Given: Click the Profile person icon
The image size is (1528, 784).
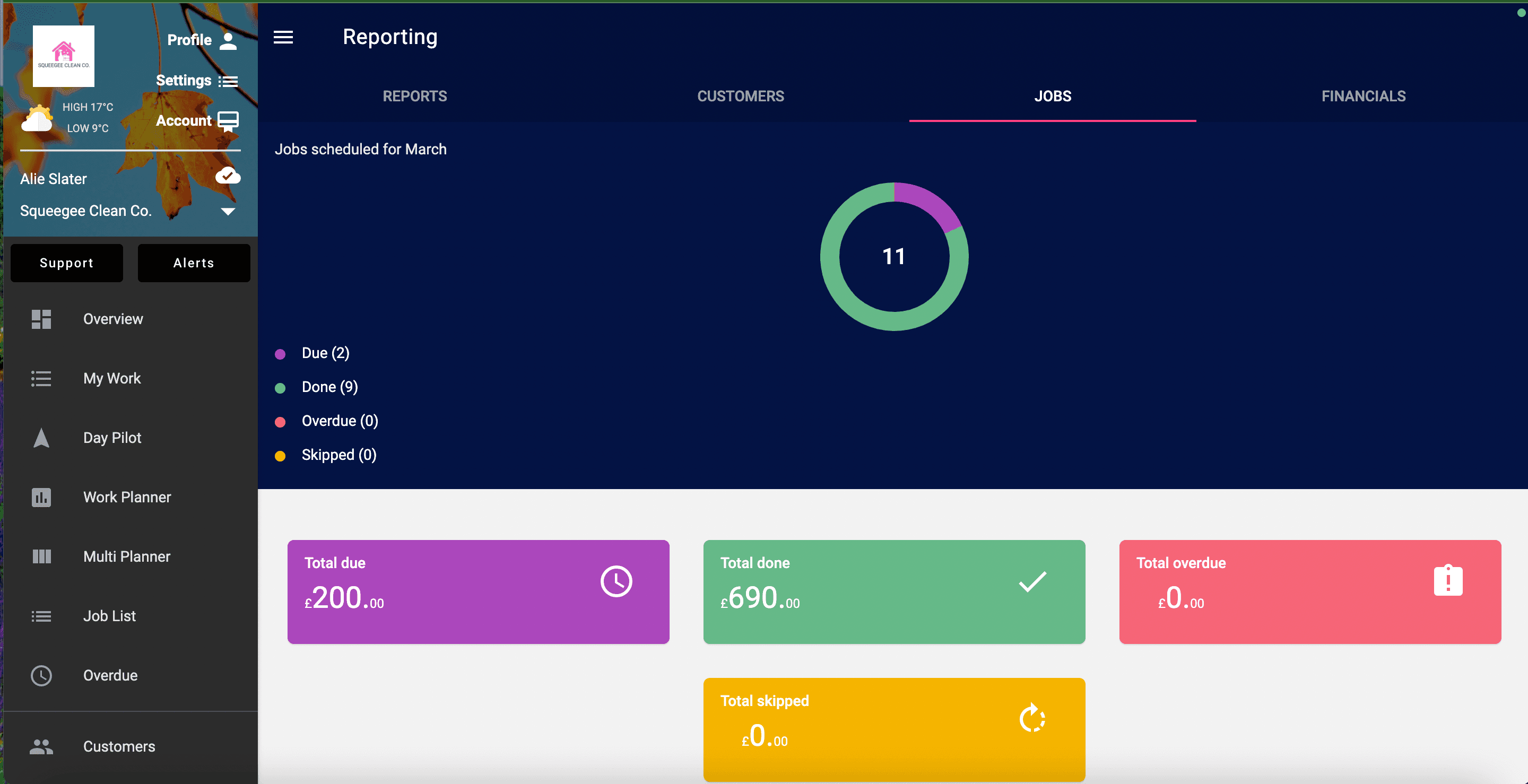Looking at the screenshot, I should [228, 40].
